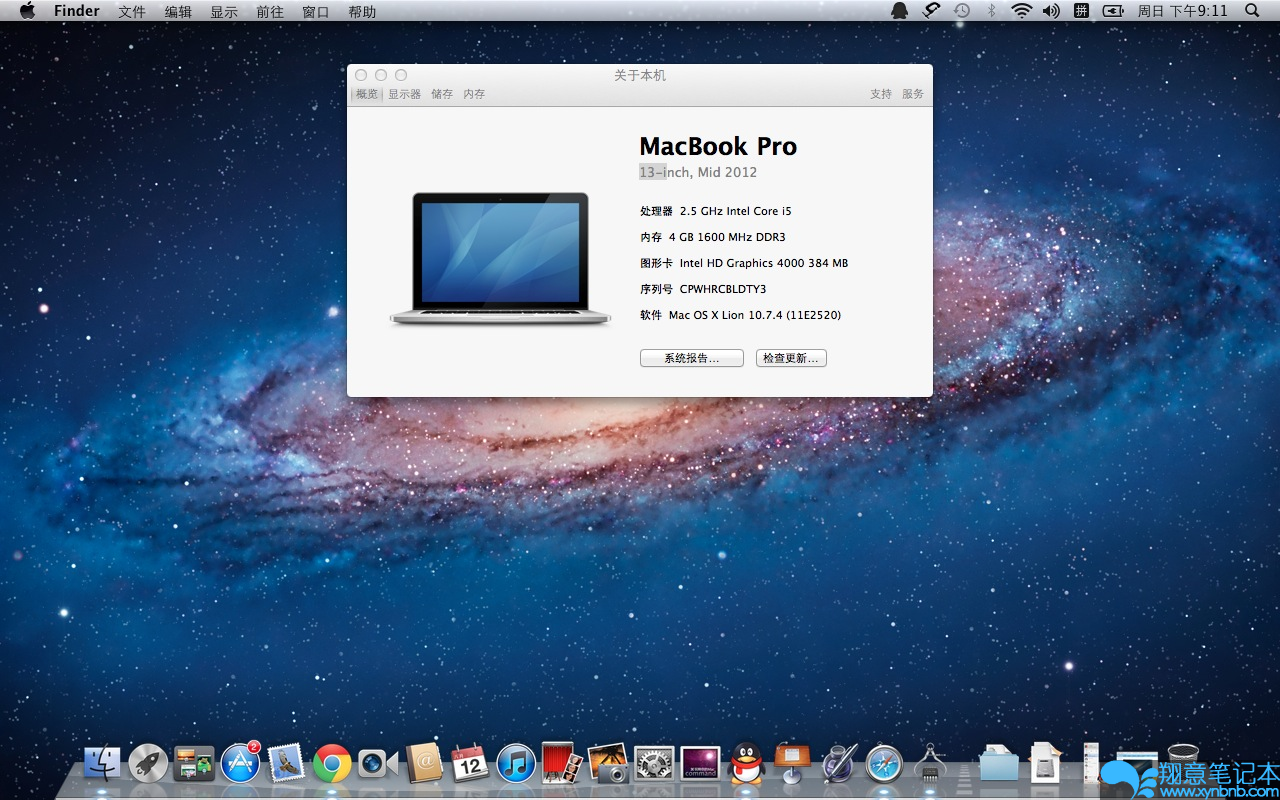
Task: Open the Finder menu
Action: [x=77, y=11]
